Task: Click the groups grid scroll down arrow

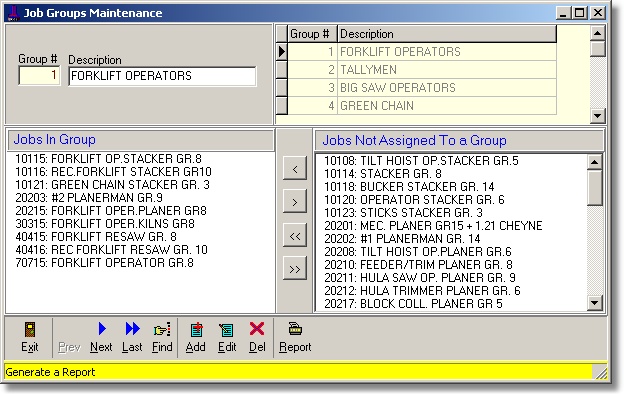Action: pos(598,116)
